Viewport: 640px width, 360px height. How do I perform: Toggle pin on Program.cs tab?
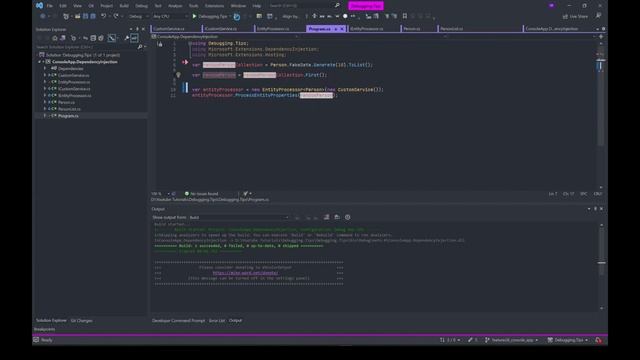336,29
